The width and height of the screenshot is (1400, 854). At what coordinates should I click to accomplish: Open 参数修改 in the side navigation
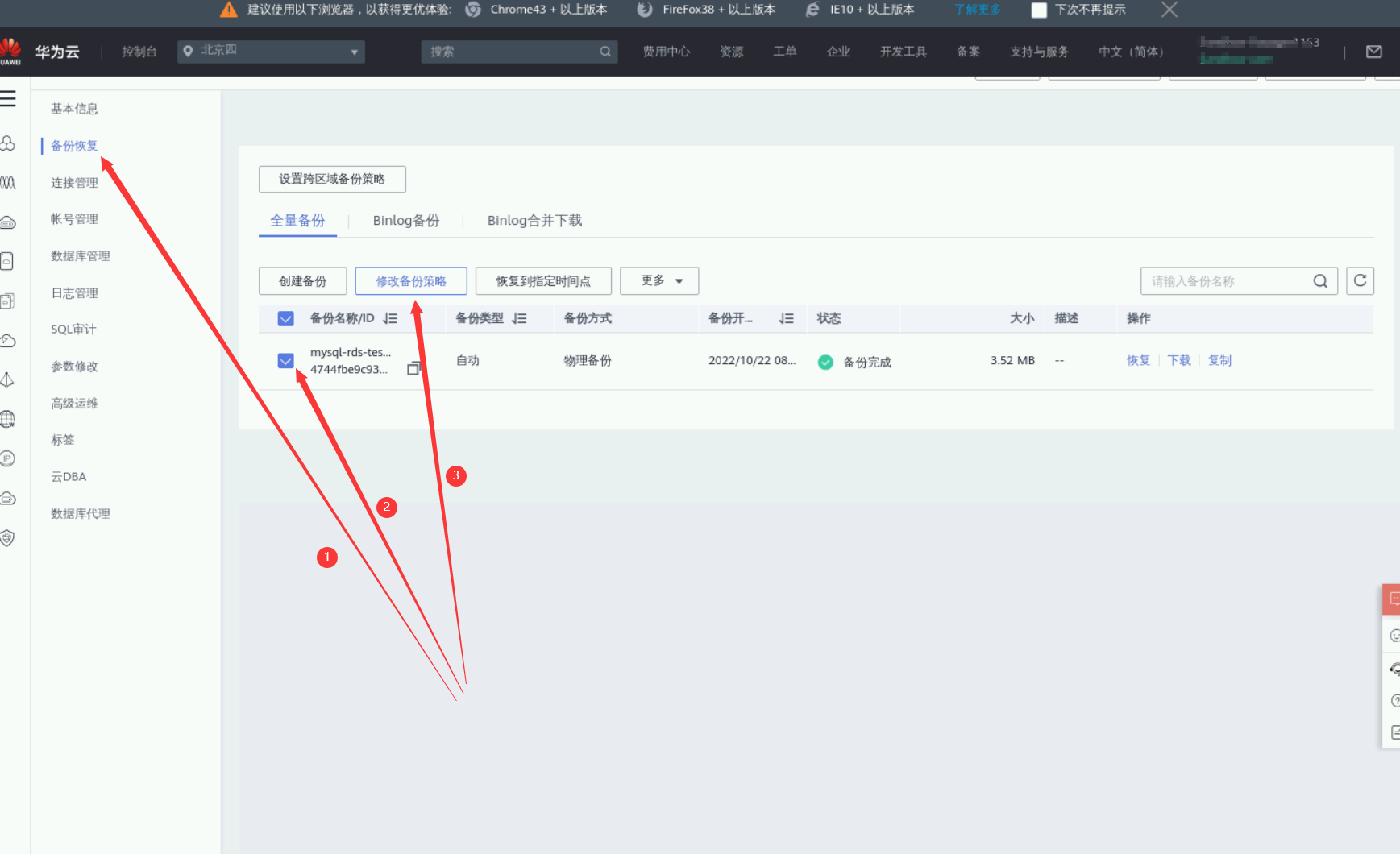coord(74,367)
